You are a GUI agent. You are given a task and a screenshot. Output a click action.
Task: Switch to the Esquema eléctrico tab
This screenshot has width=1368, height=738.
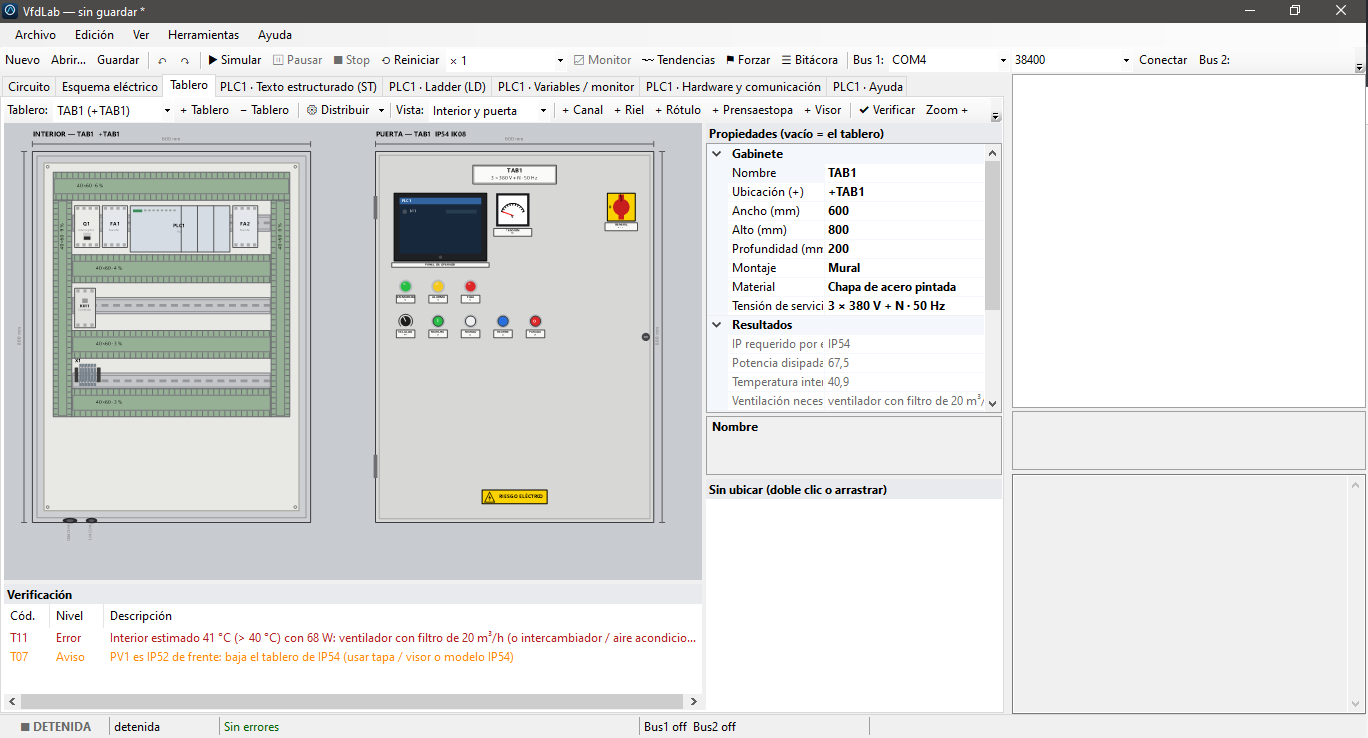(109, 87)
